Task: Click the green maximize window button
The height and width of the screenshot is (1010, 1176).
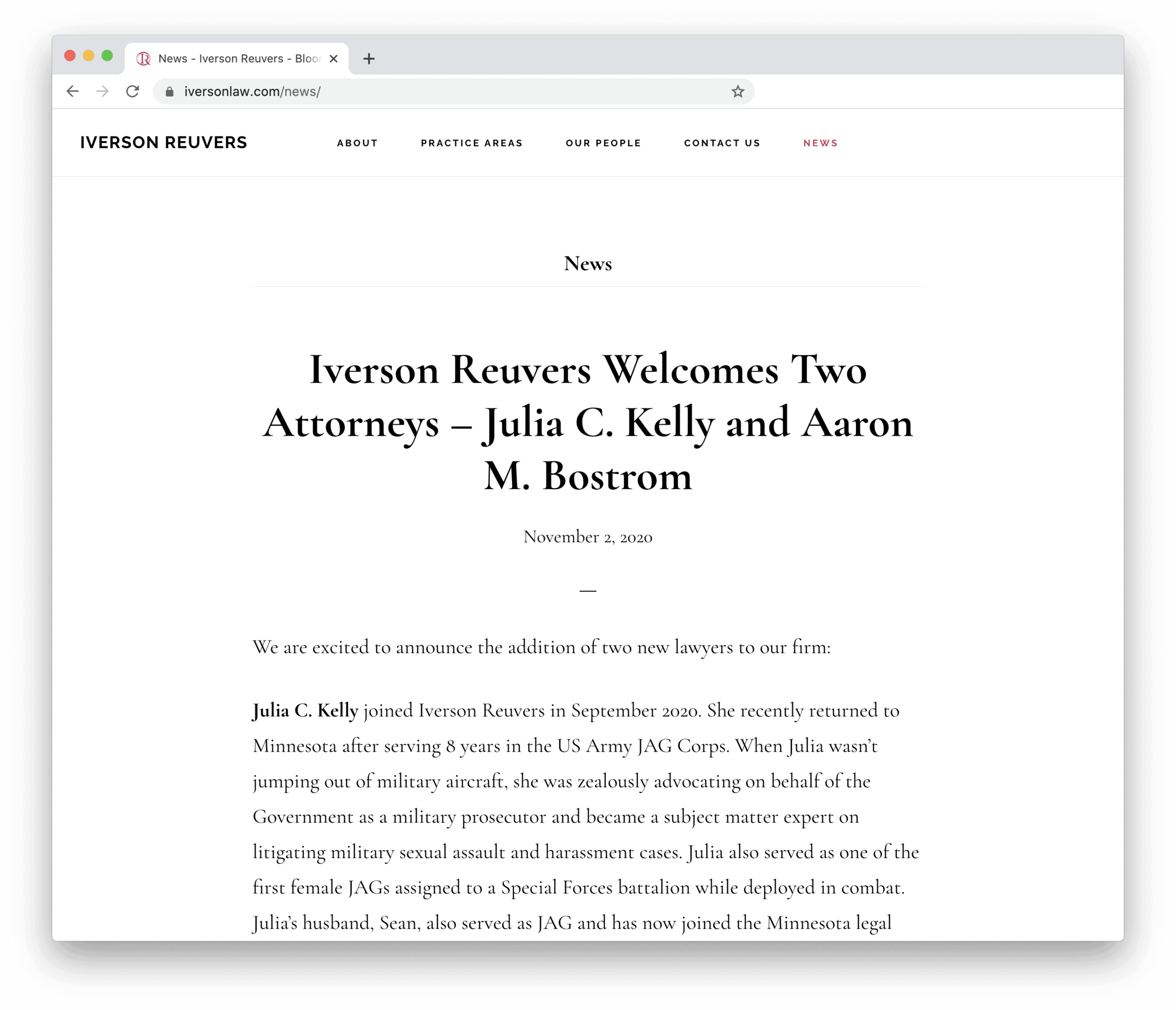Action: (x=107, y=56)
